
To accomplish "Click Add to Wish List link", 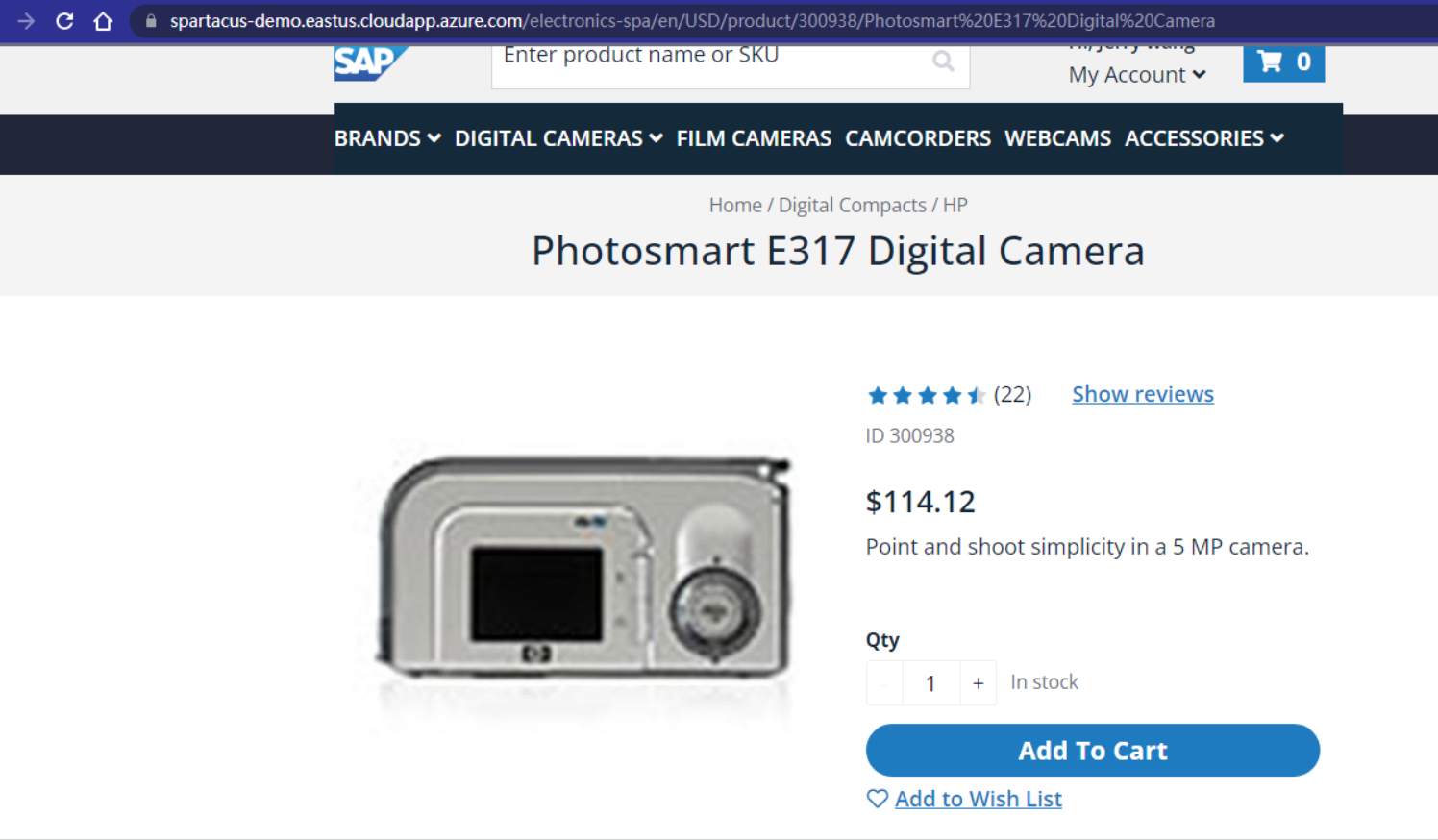I will [x=978, y=799].
